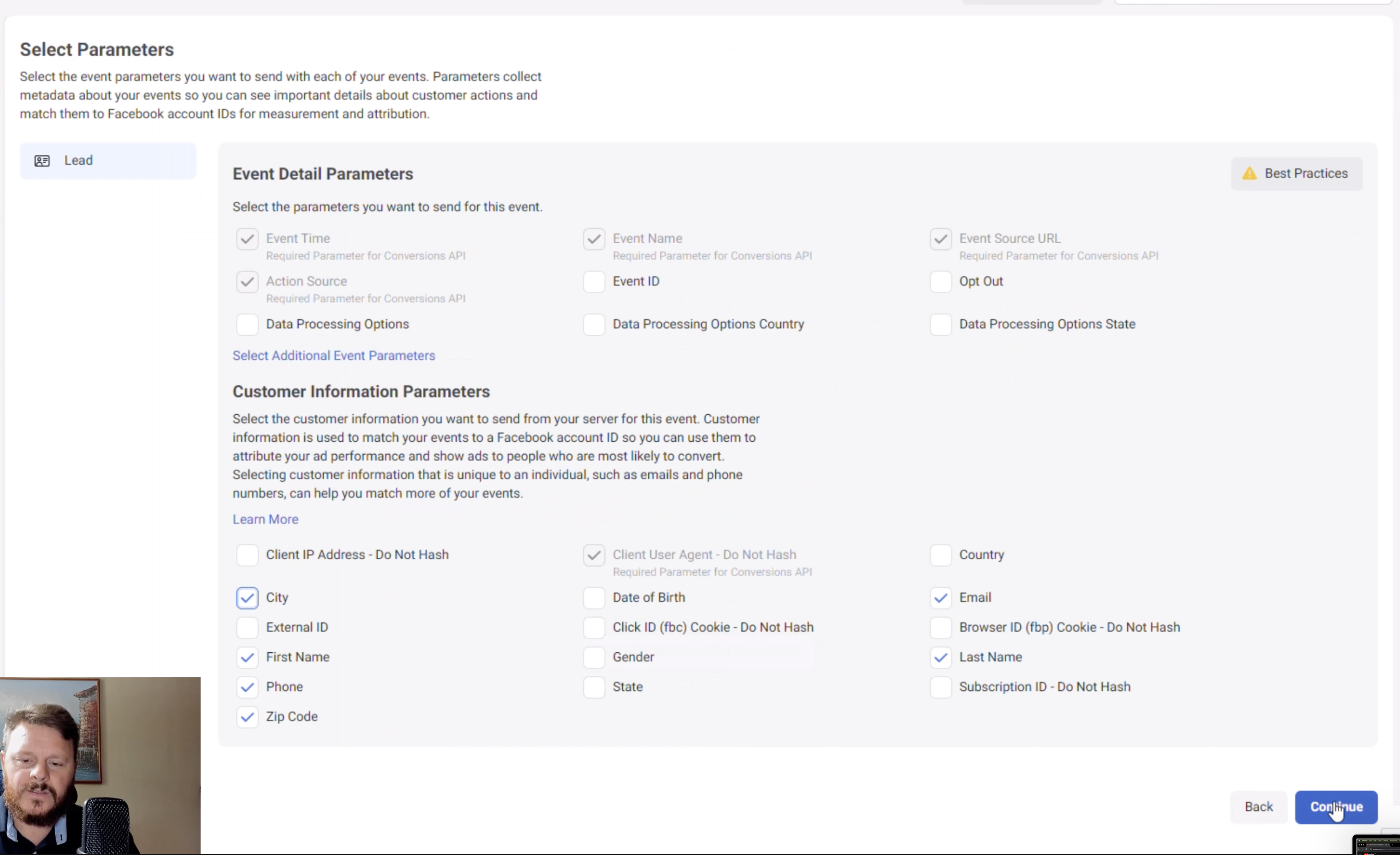This screenshot has height=855, width=1400.
Task: Check the Opt Out parameter
Action: click(940, 281)
